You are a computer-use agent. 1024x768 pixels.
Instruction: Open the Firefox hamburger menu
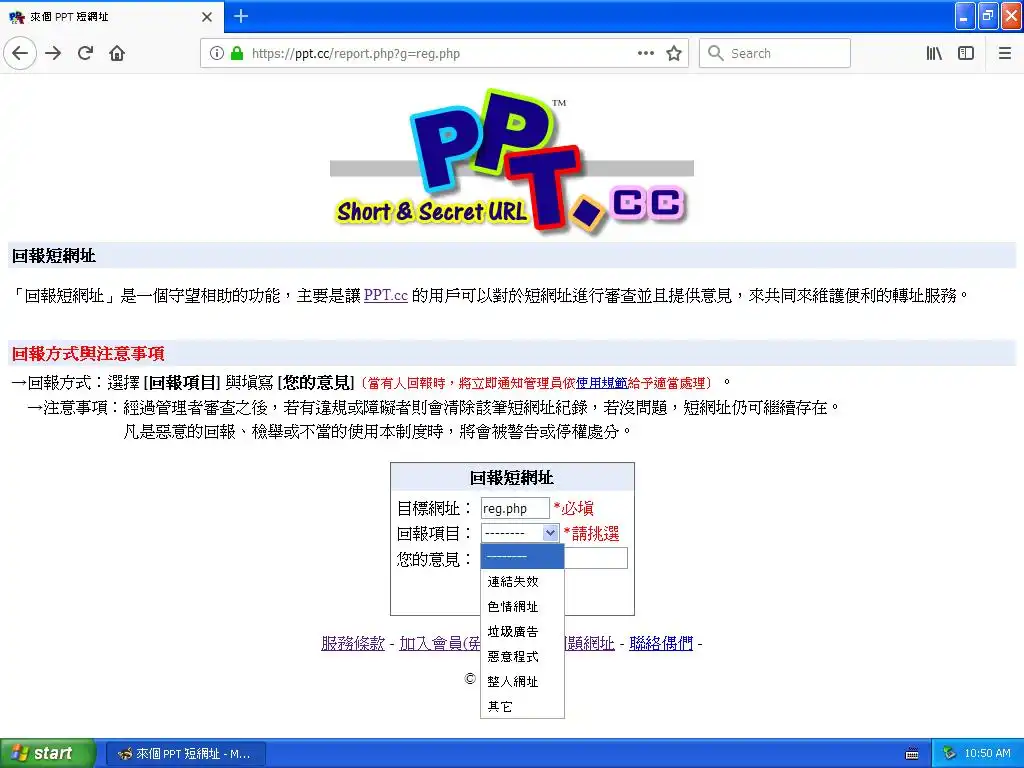[1005, 53]
